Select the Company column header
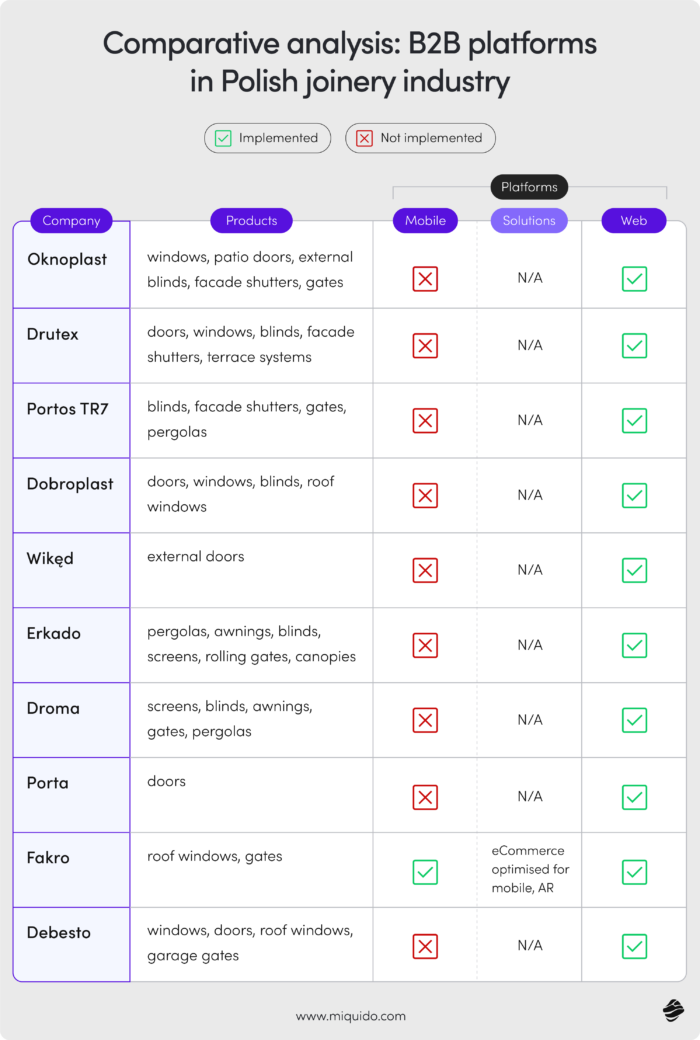The height and width of the screenshot is (1040, 700). 72,221
